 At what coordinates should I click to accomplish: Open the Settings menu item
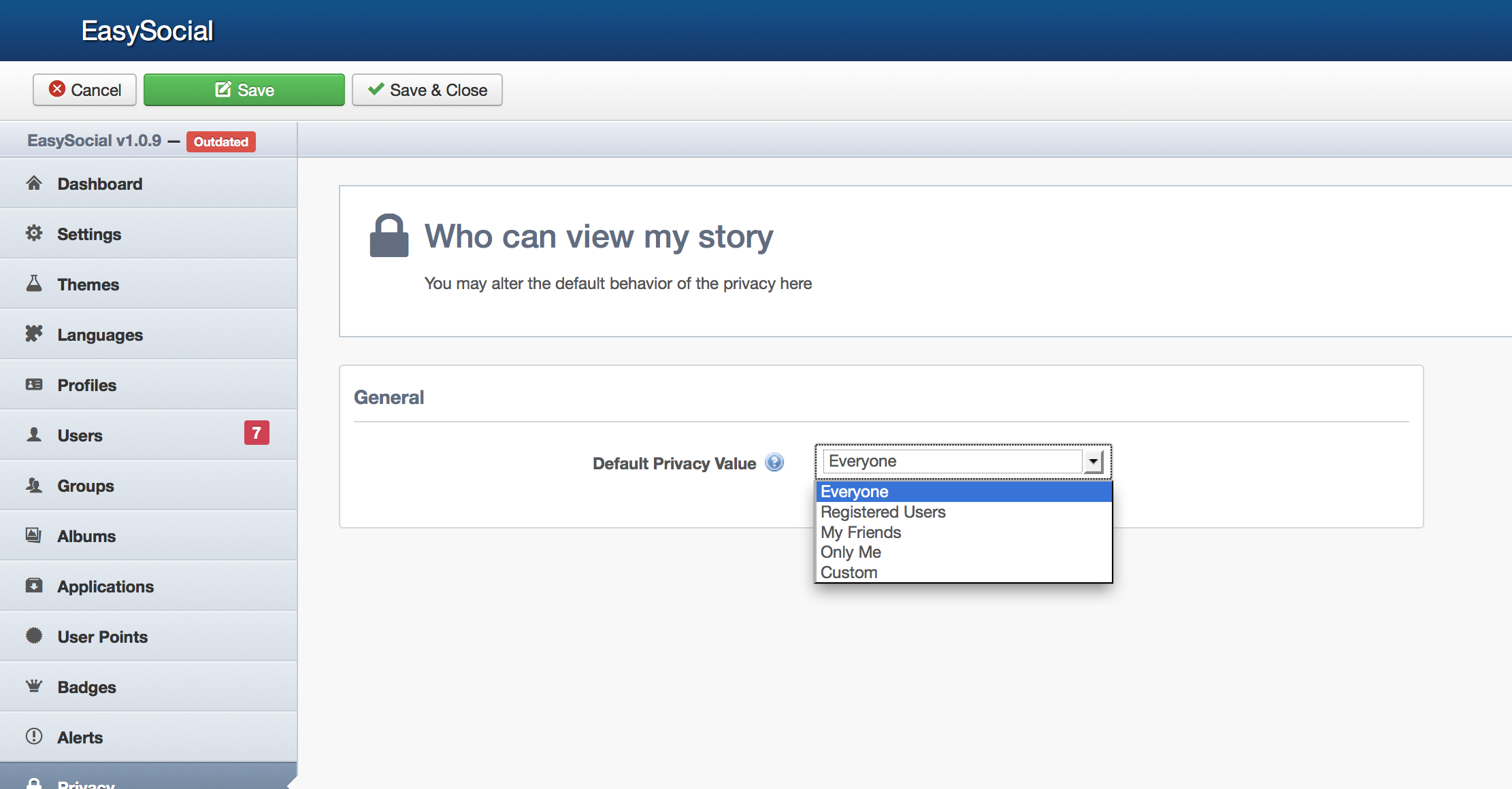(148, 234)
